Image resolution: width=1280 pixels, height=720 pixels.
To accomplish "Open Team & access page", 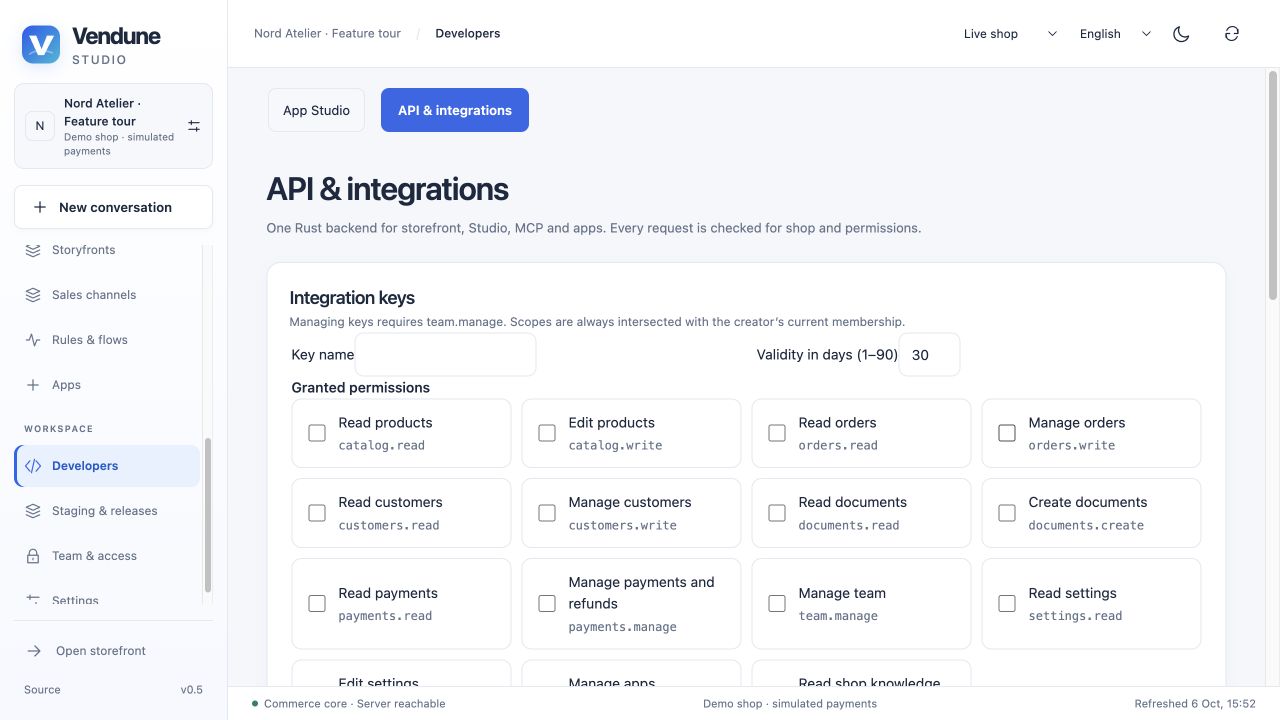I will [107, 556].
